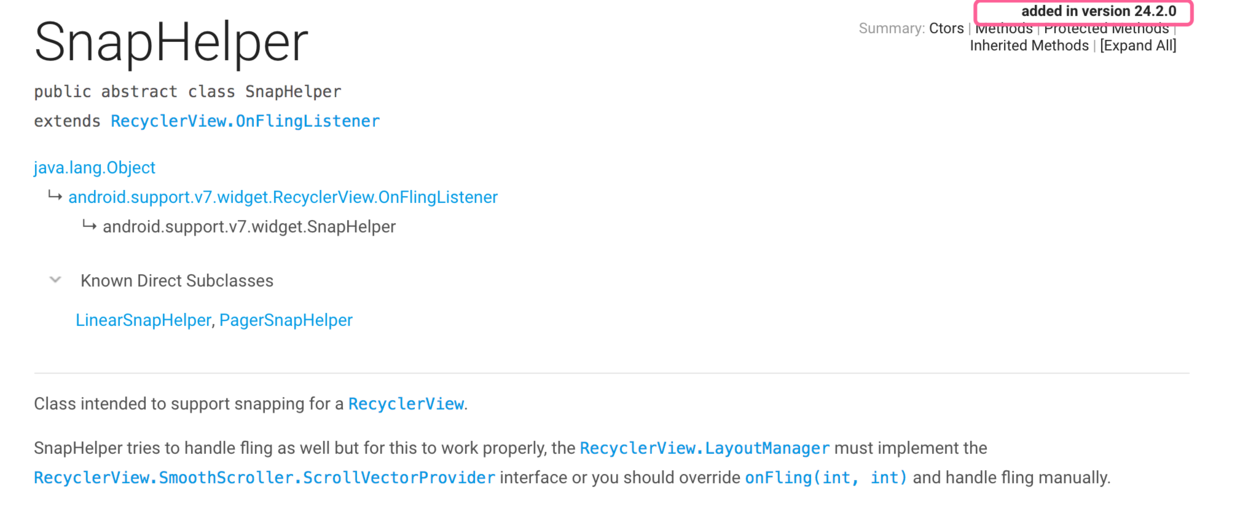The width and height of the screenshot is (1240, 530).
Task: Collapse the Known Direct Subclasses chevron
Action: [56, 280]
